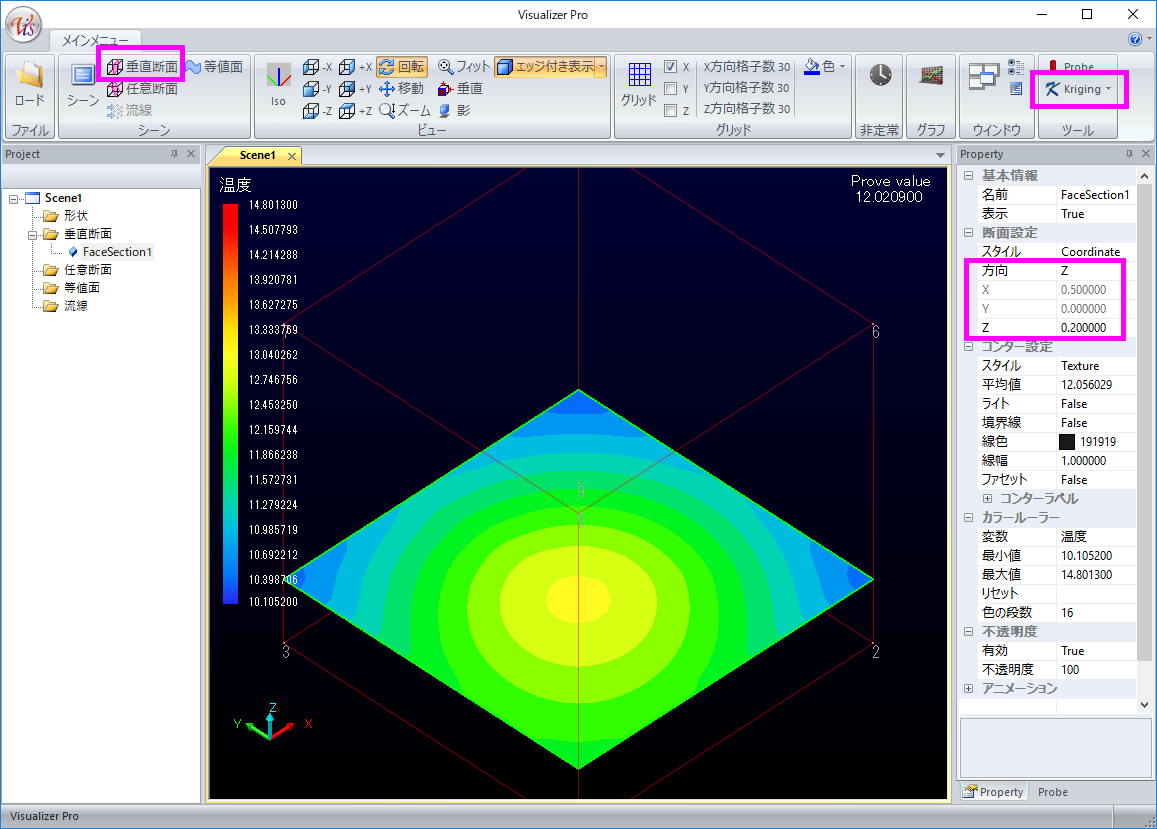Click the 垂直断面 section tool
This screenshot has height=829, width=1157.
point(142,67)
